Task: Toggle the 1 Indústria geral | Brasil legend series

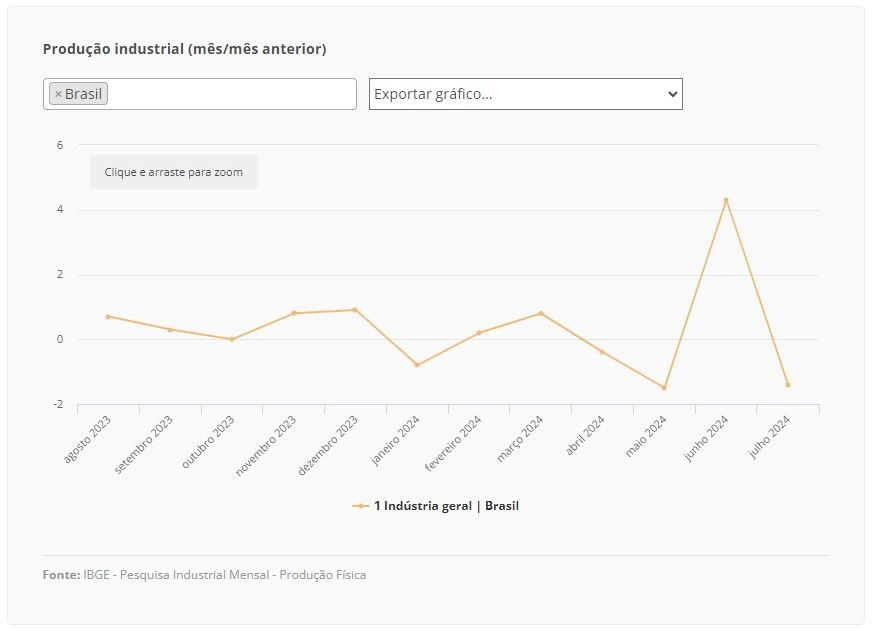Action: [435, 506]
